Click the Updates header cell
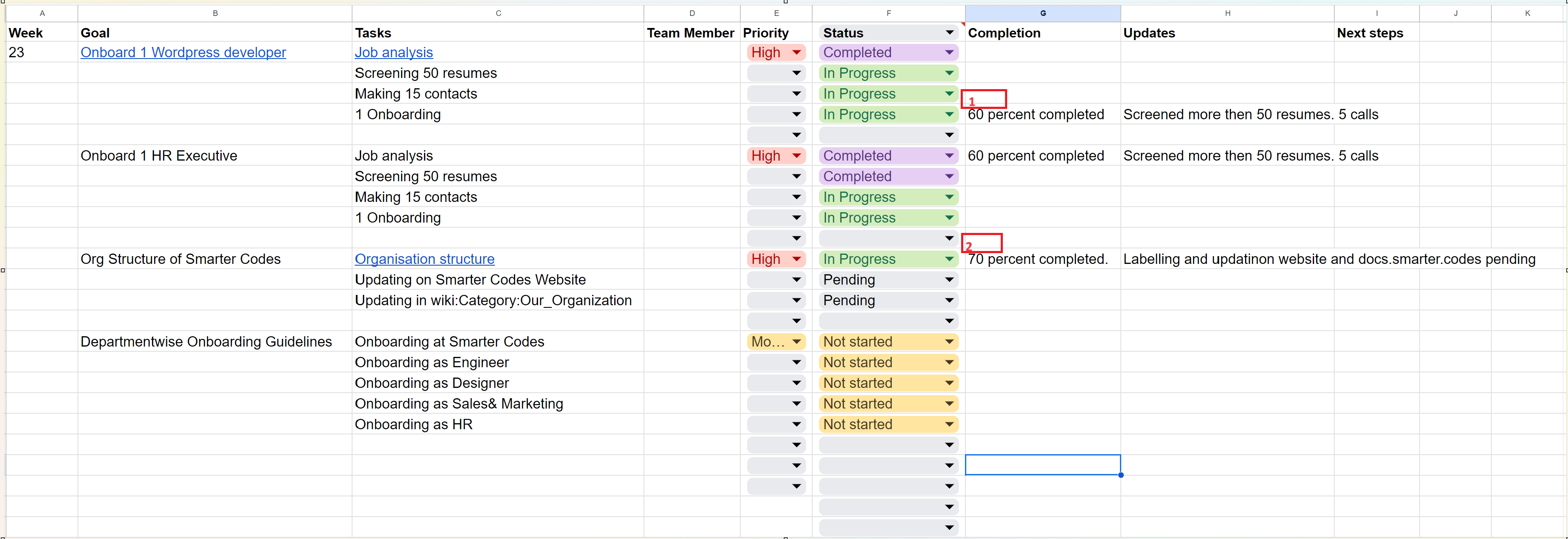1568x539 pixels. point(1227,33)
